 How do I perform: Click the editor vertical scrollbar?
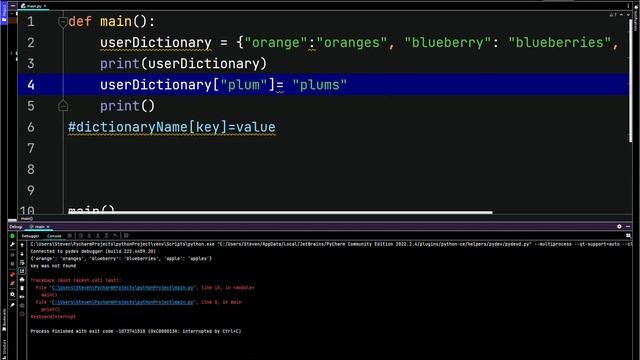coord(631,80)
